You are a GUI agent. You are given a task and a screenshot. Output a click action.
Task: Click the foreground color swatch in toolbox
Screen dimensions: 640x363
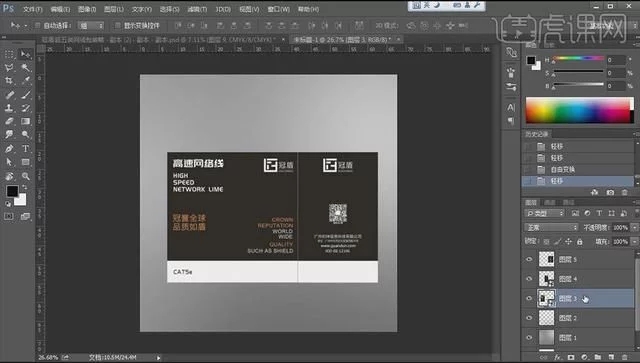(12, 191)
